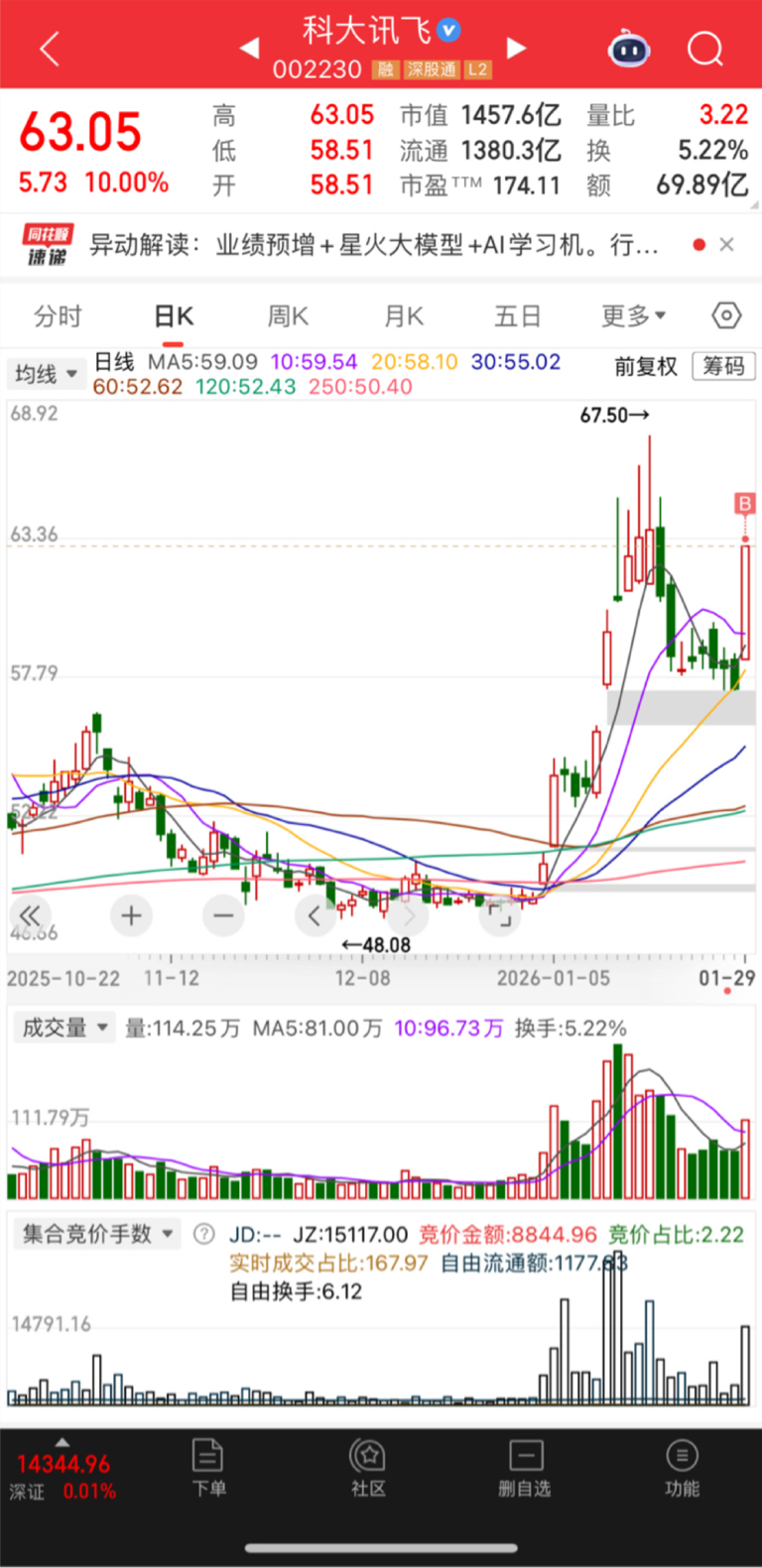Tap the 量:114.25万 volume readout
Screen dimensions: 762x1568
(x=183, y=1027)
